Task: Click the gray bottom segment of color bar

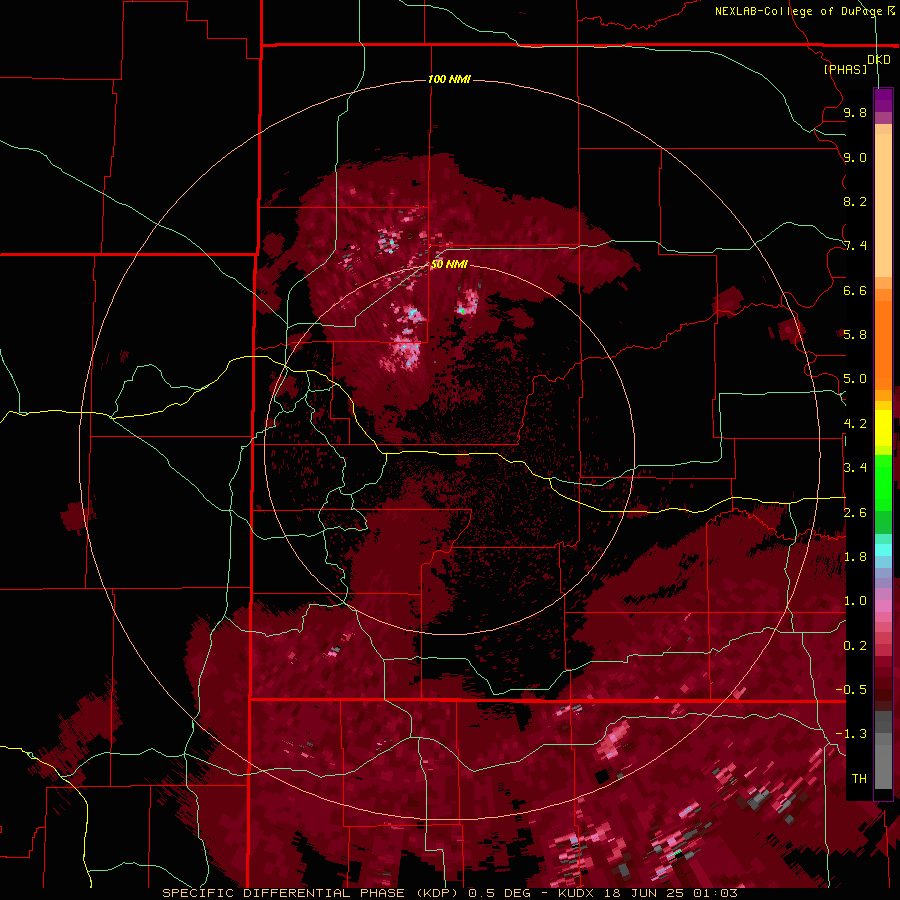Action: click(x=883, y=751)
